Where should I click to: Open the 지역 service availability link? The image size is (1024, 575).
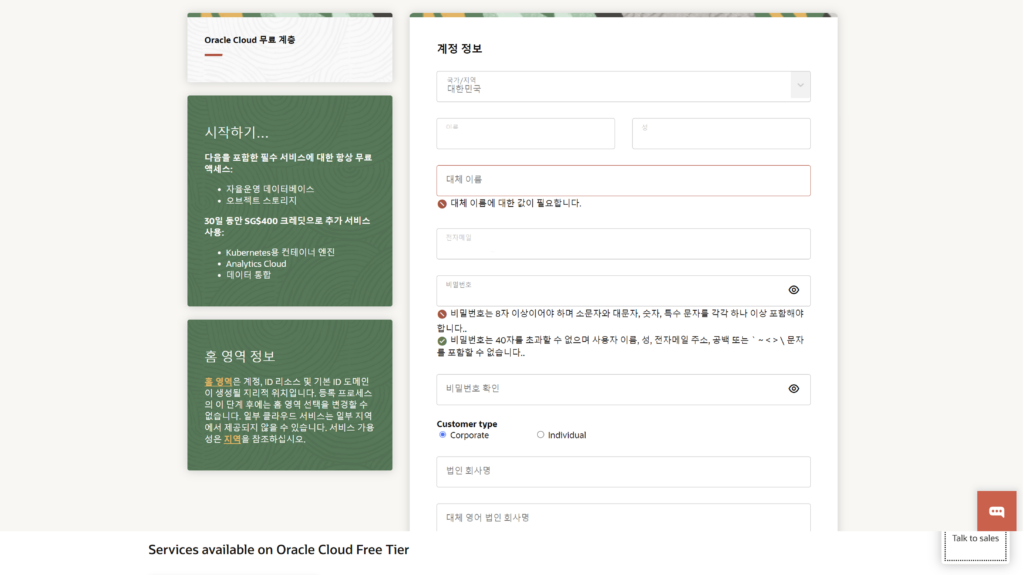232,439
